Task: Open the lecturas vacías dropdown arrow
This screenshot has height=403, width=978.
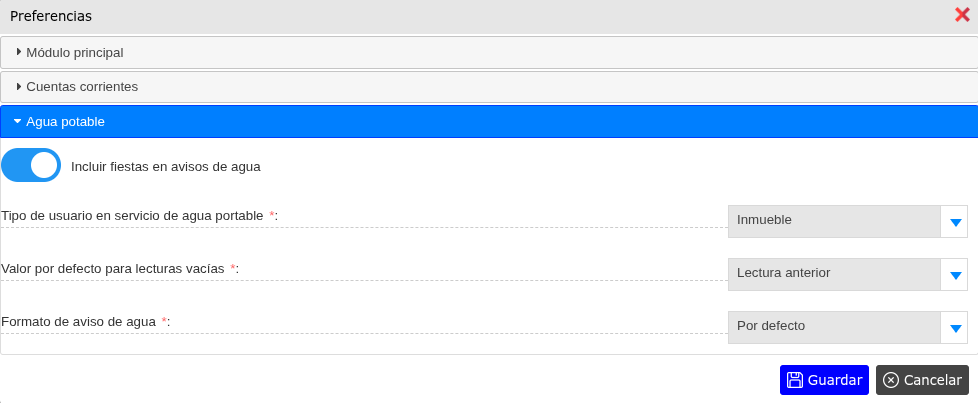Action: click(954, 274)
